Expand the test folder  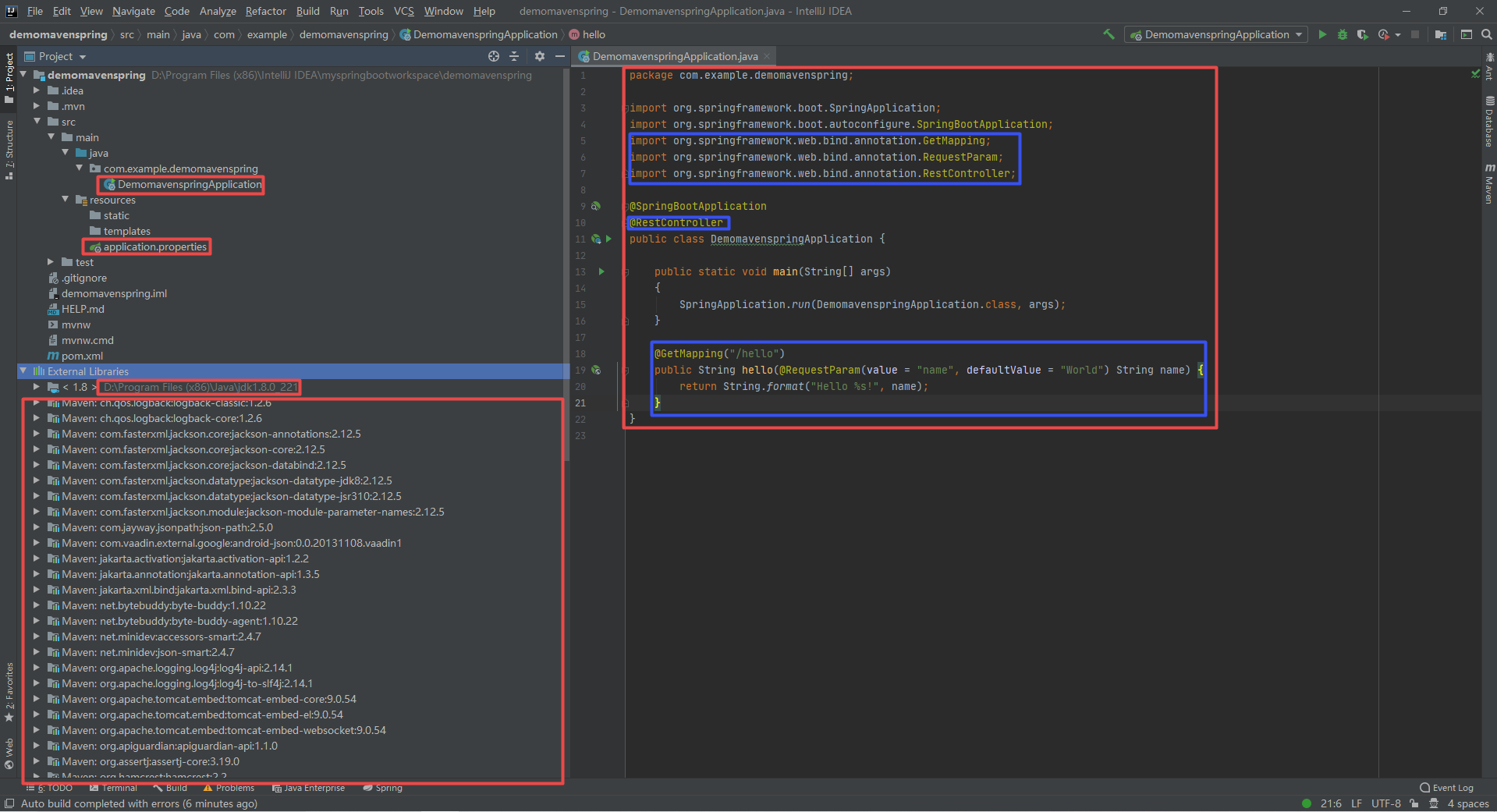click(x=51, y=262)
